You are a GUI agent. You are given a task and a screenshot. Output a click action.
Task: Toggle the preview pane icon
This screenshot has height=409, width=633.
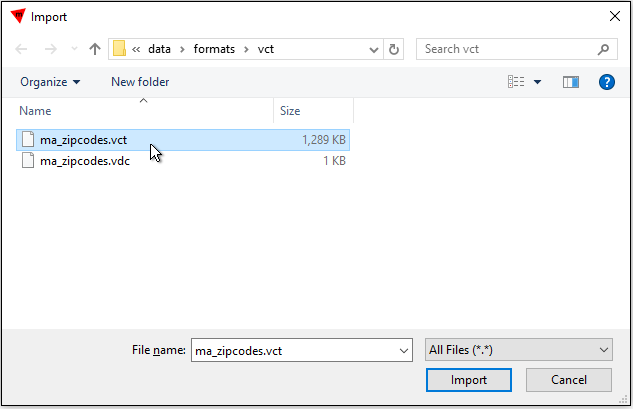(571, 82)
